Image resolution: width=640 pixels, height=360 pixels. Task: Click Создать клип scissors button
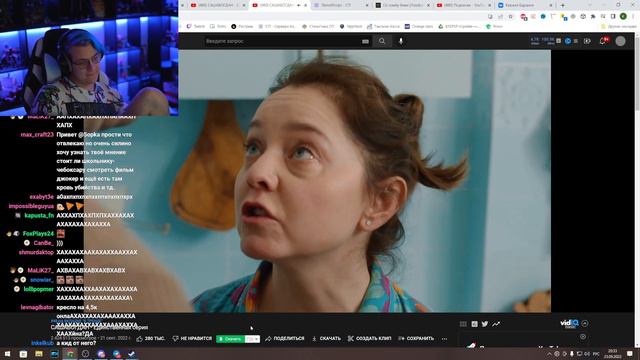(369, 338)
